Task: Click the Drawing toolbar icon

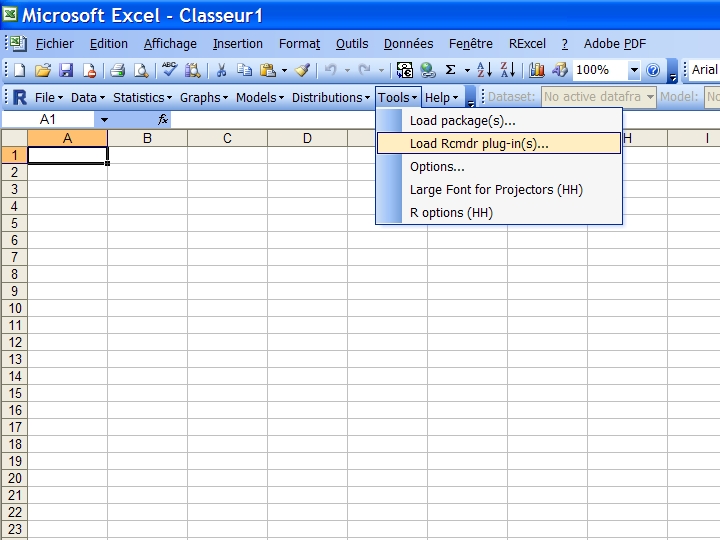Action: (560, 70)
